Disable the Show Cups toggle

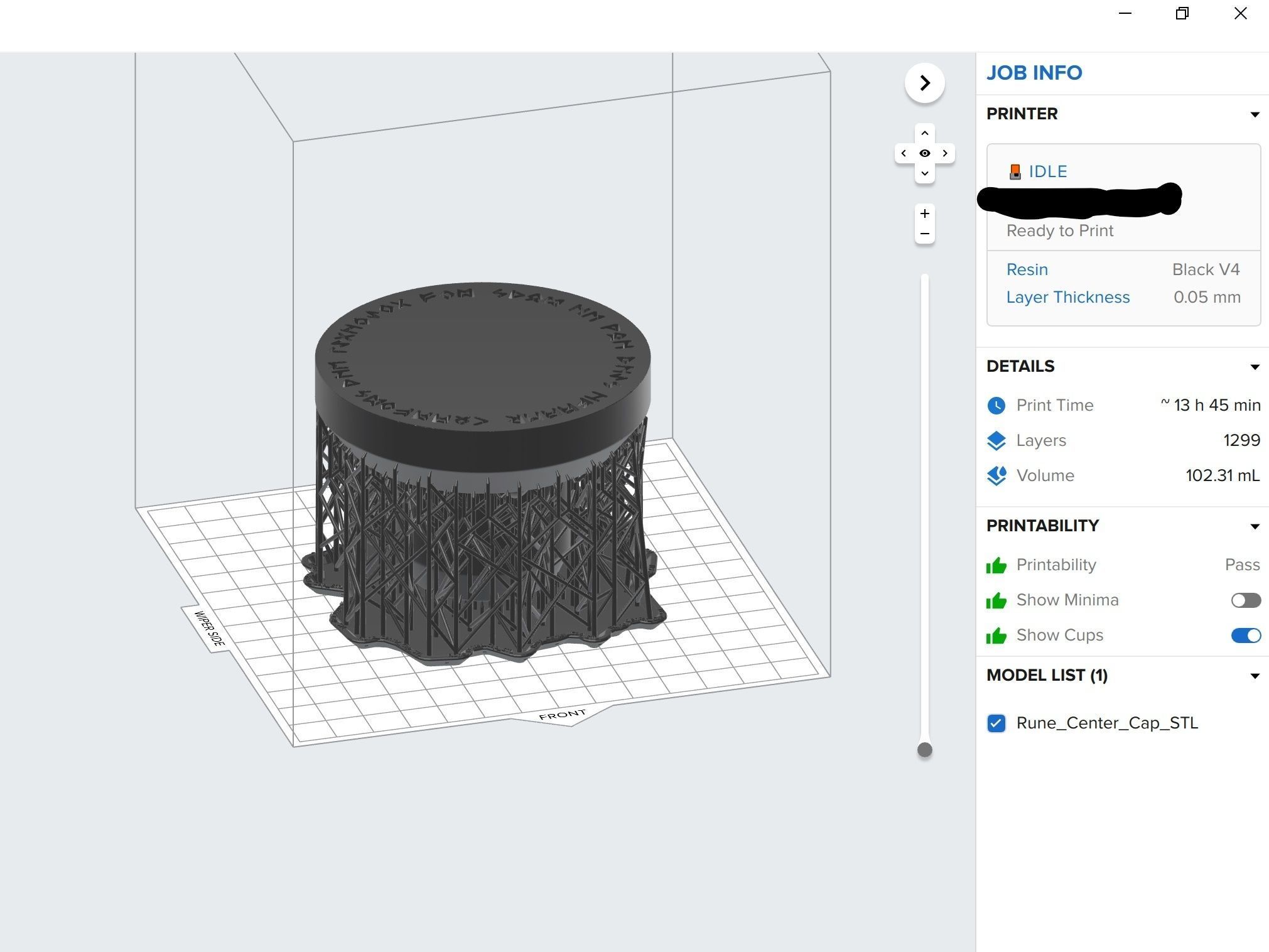1245,636
